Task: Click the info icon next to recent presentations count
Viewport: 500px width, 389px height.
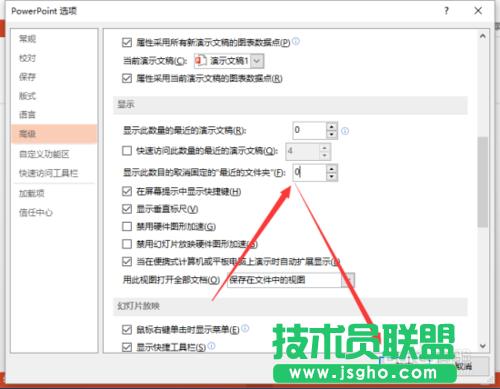Action: 345,131
